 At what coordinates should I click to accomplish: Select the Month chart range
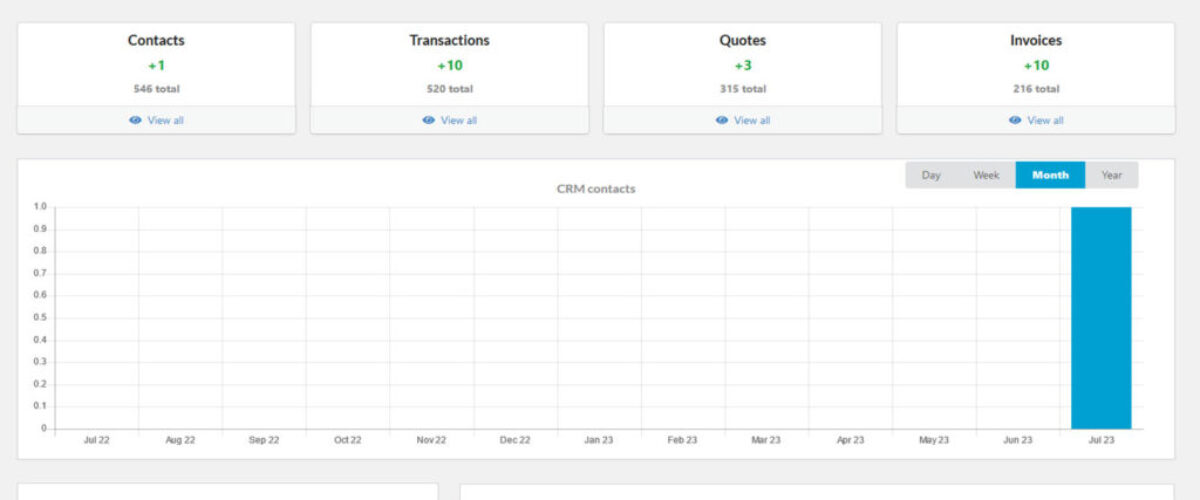[1050, 175]
